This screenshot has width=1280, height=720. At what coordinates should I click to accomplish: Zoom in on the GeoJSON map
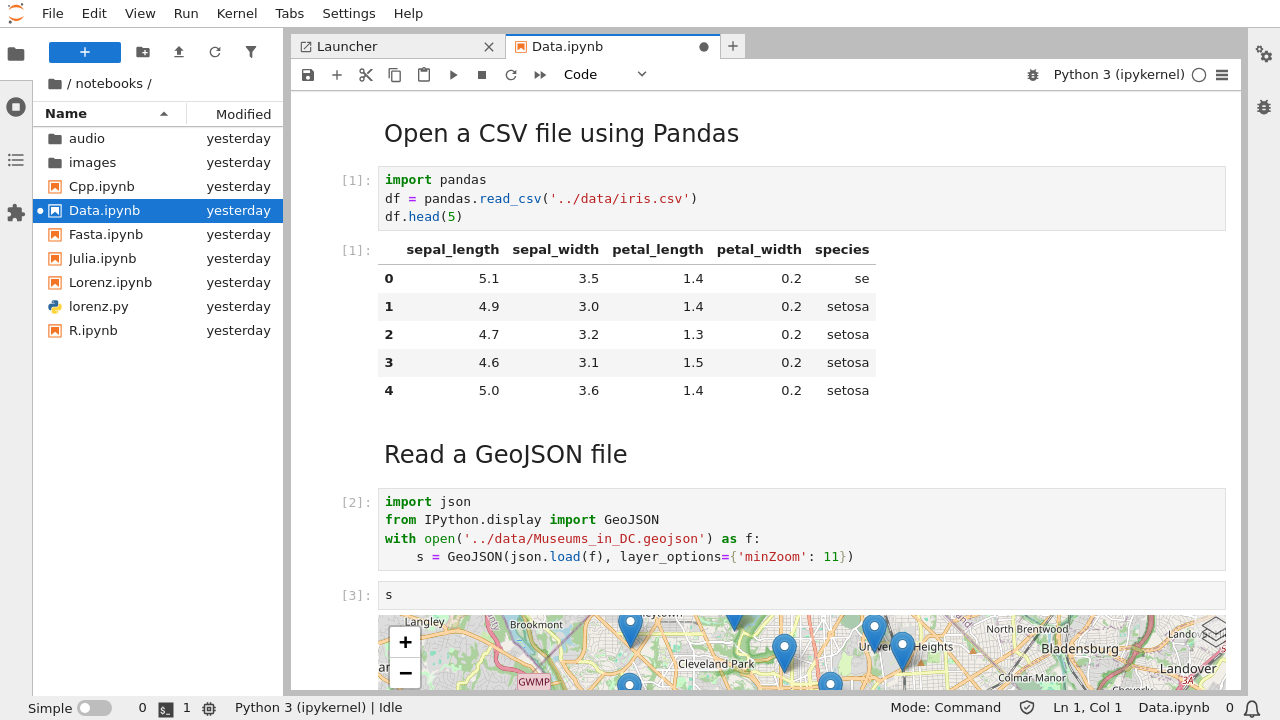tap(405, 641)
